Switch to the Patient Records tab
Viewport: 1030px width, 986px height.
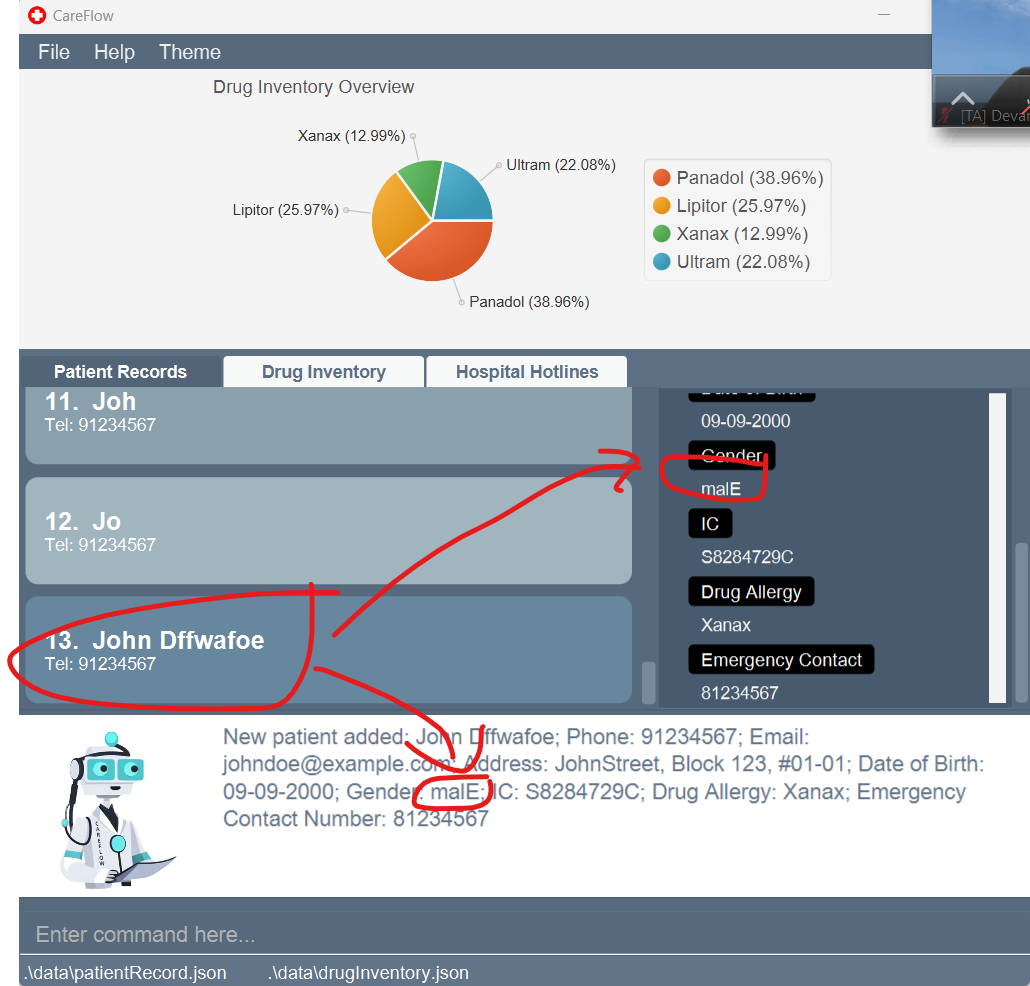(121, 372)
